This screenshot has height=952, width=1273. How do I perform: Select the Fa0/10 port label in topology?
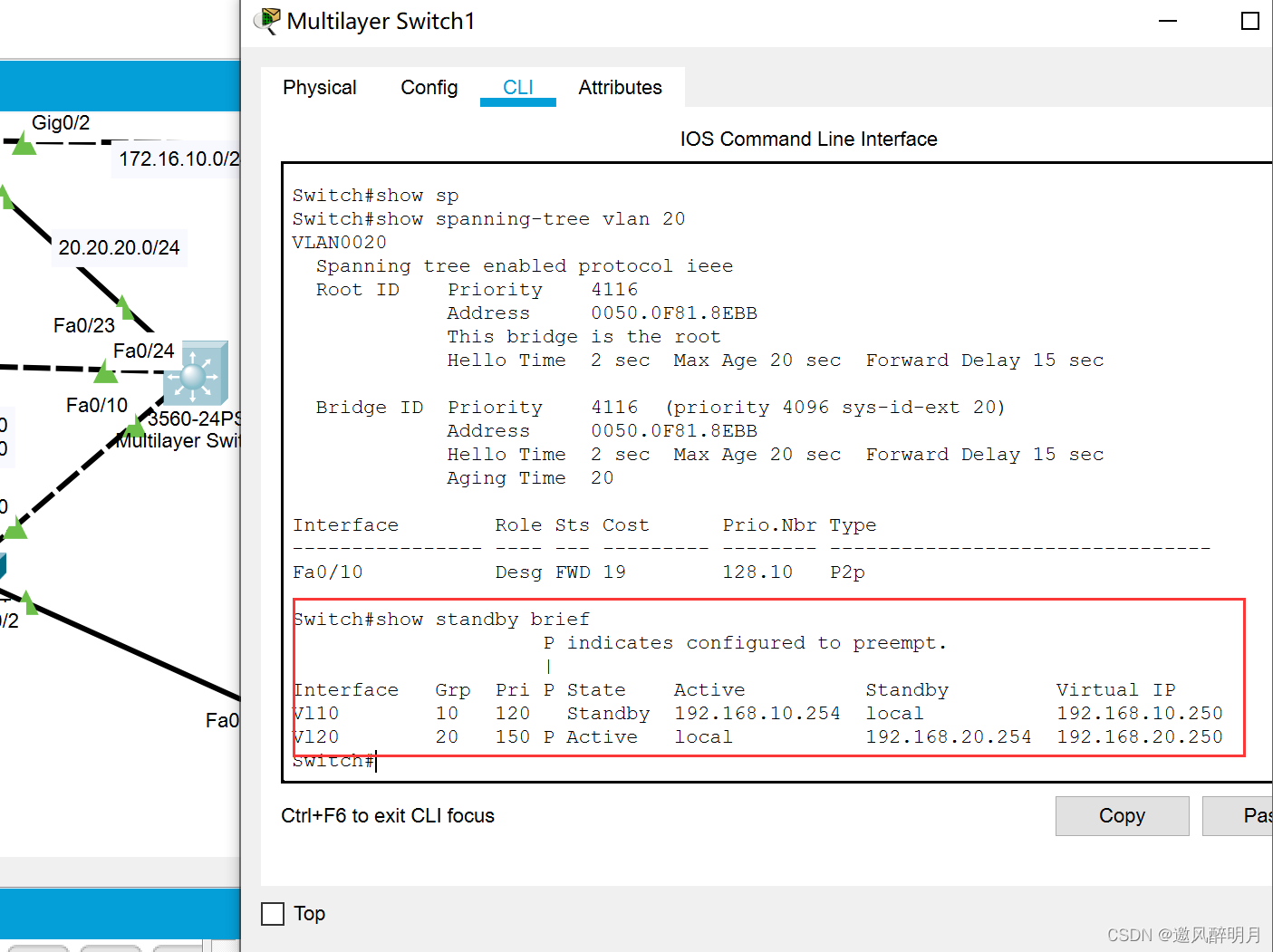click(97, 405)
